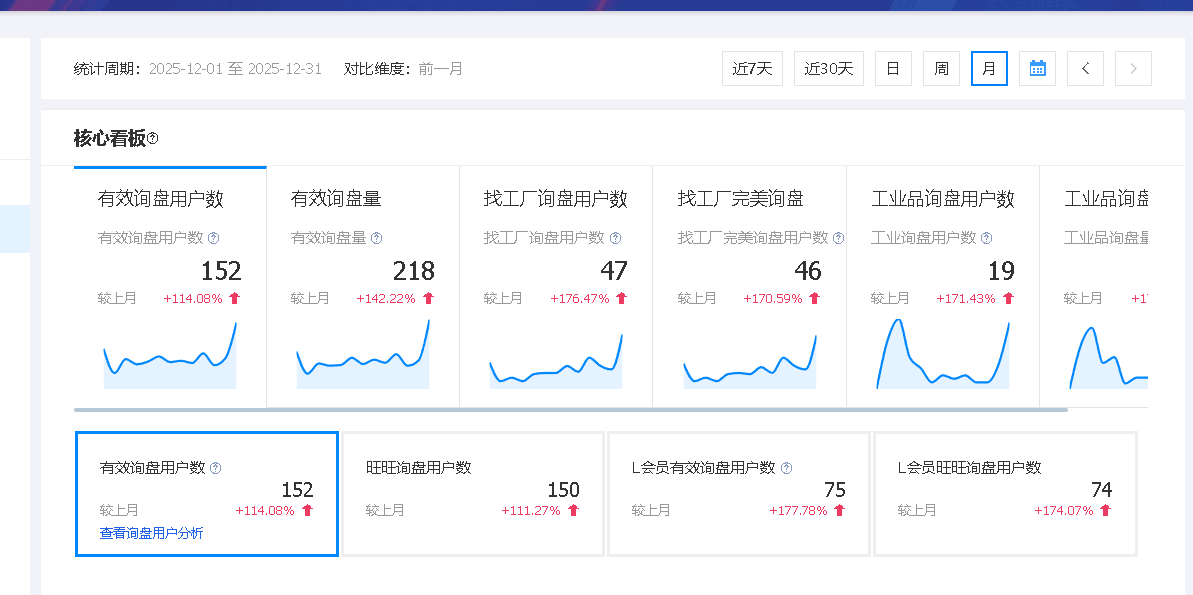Select the 有效询盘用户数 top card tab
This screenshot has width=1193, height=595.
pyautogui.click(x=170, y=287)
